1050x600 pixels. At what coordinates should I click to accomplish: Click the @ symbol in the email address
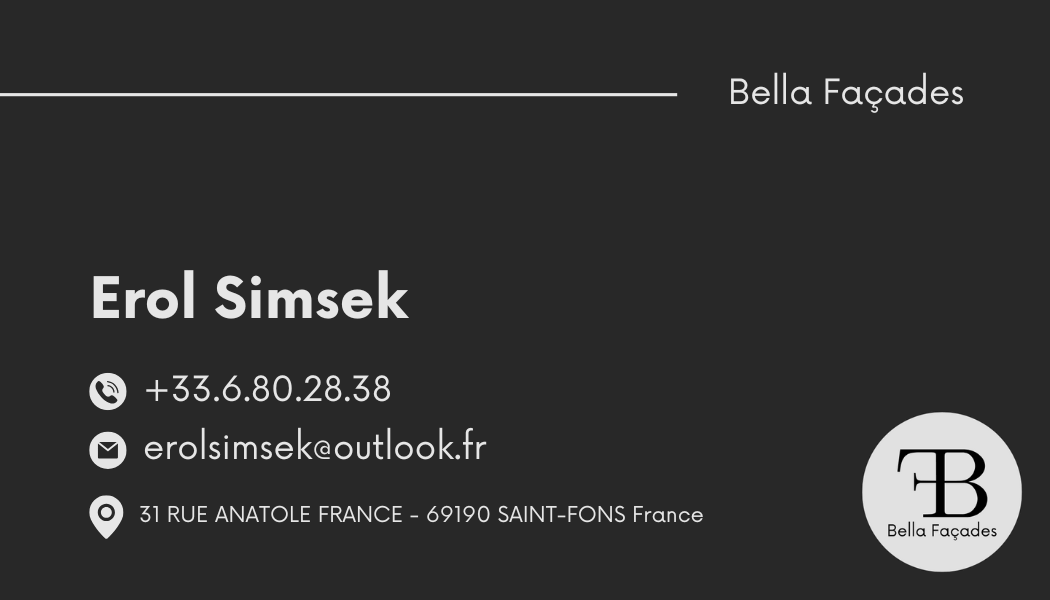322,449
